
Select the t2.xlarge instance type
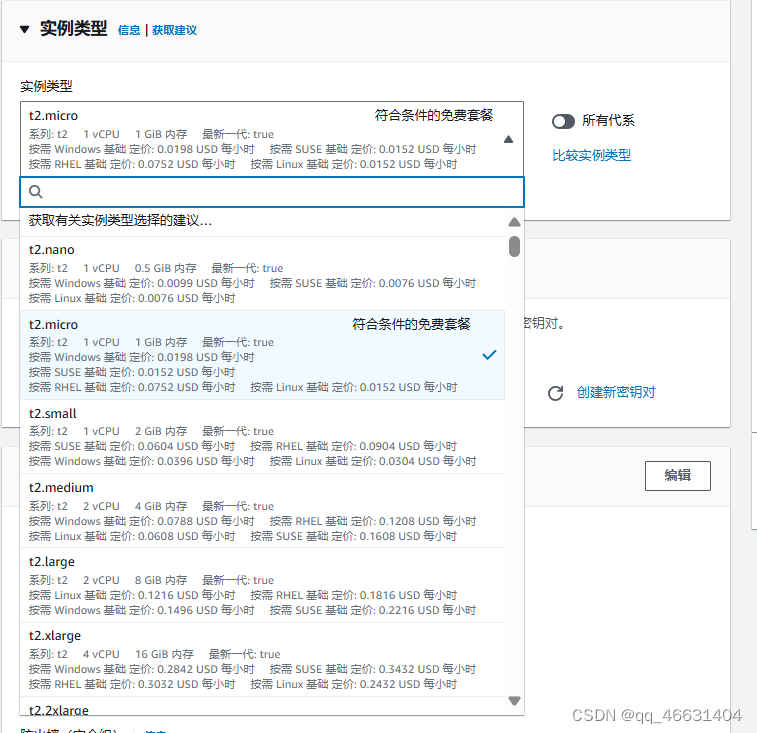(262, 660)
